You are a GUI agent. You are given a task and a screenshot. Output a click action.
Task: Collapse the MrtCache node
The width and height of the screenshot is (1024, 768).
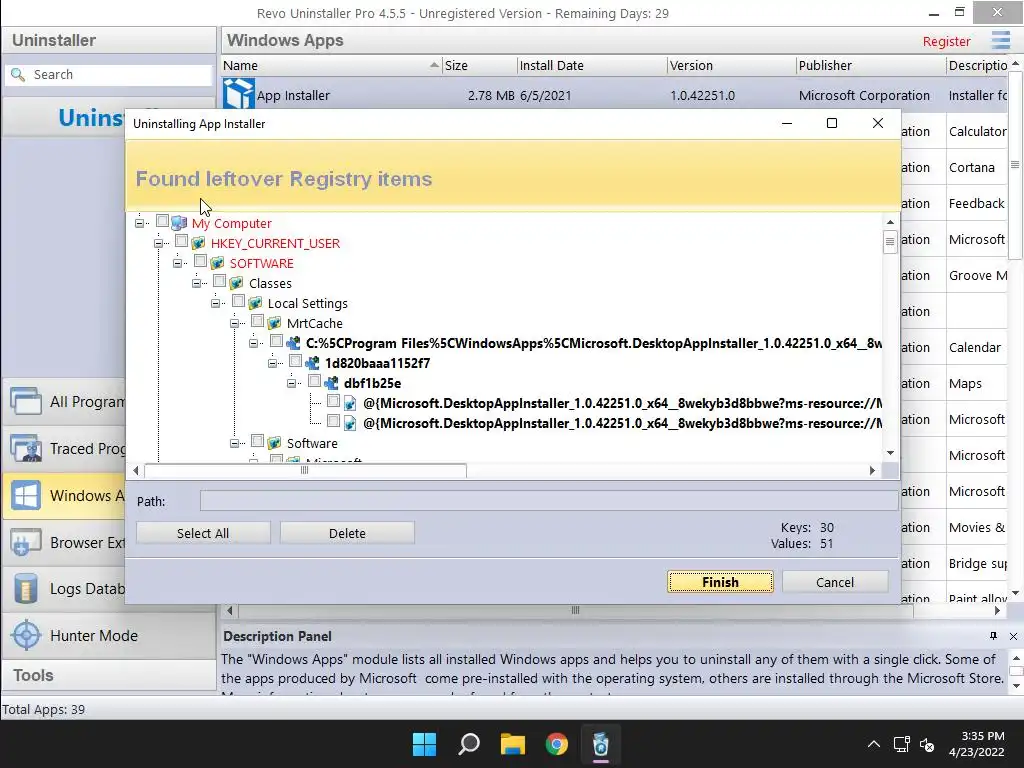[x=234, y=323]
